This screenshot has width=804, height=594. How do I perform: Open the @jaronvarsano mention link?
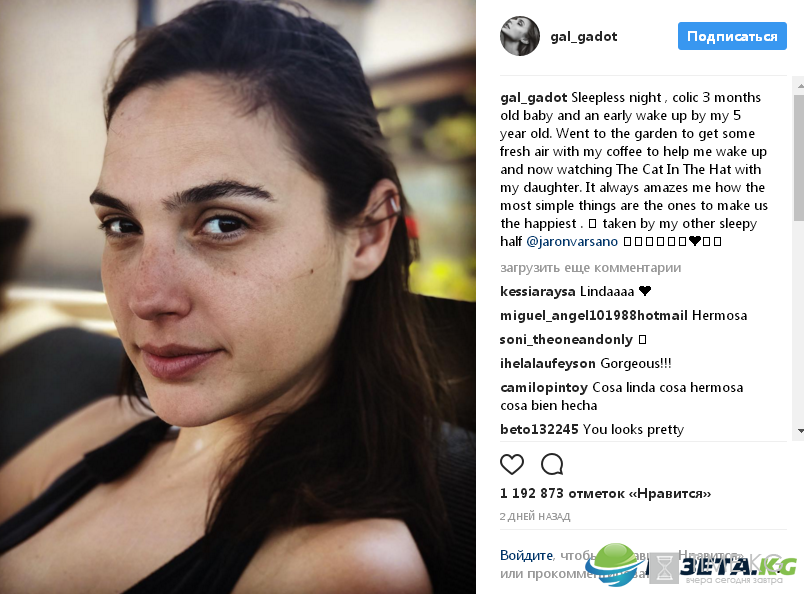tap(572, 241)
